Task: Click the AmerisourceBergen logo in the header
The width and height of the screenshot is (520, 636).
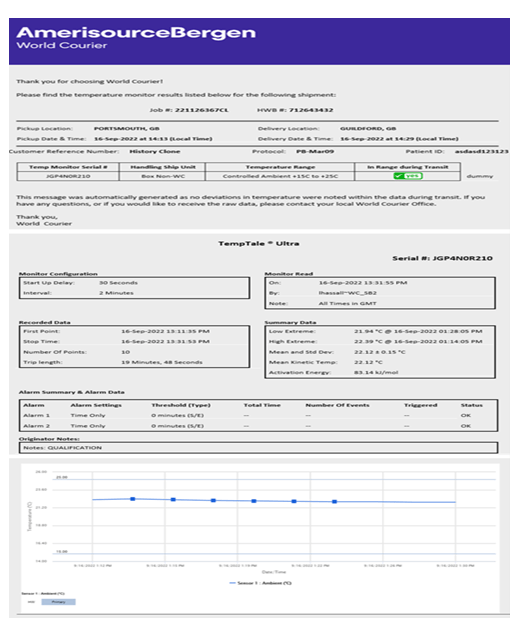Action: 136,33
